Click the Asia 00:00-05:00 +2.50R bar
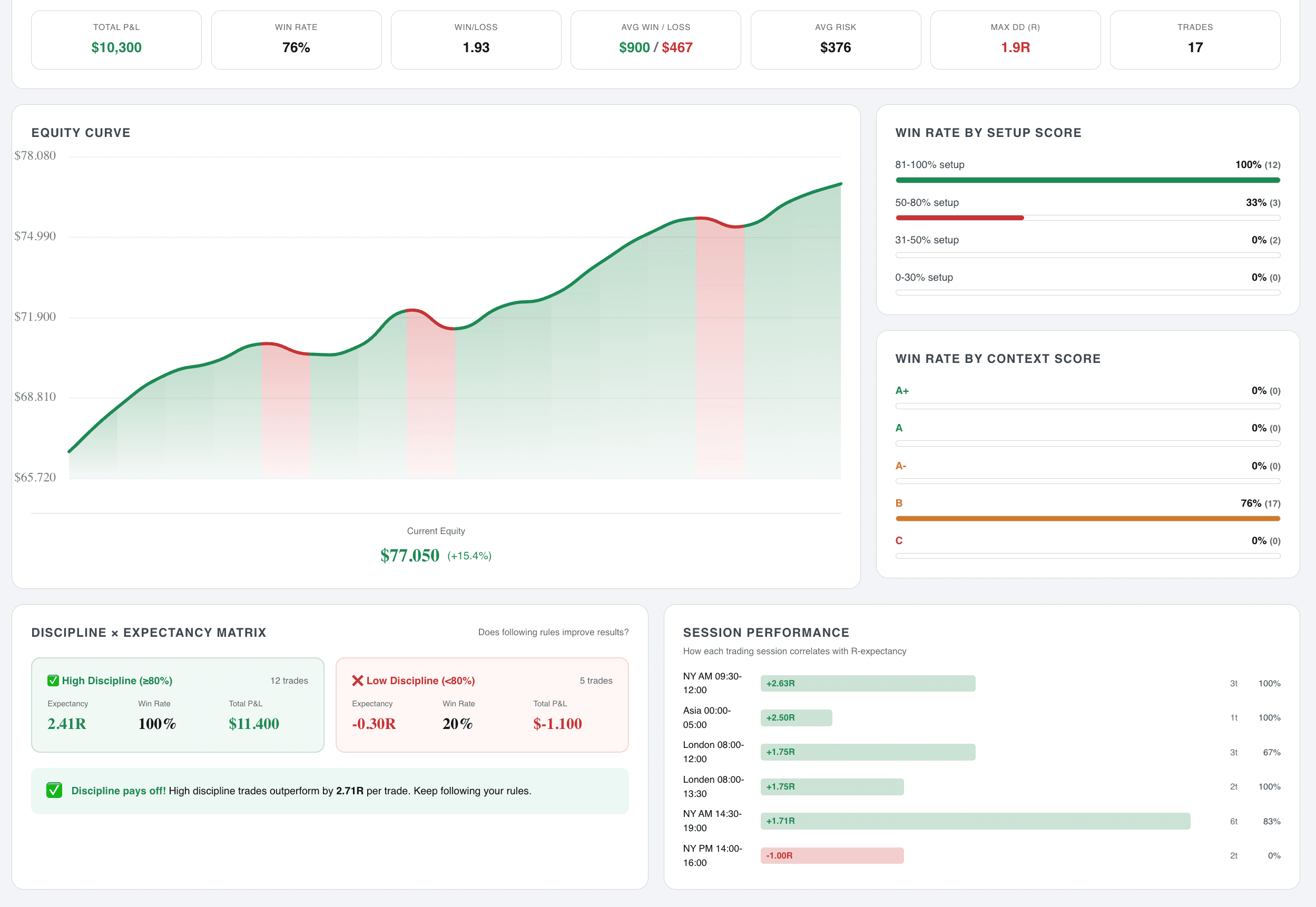This screenshot has width=1316, height=907. (x=796, y=718)
